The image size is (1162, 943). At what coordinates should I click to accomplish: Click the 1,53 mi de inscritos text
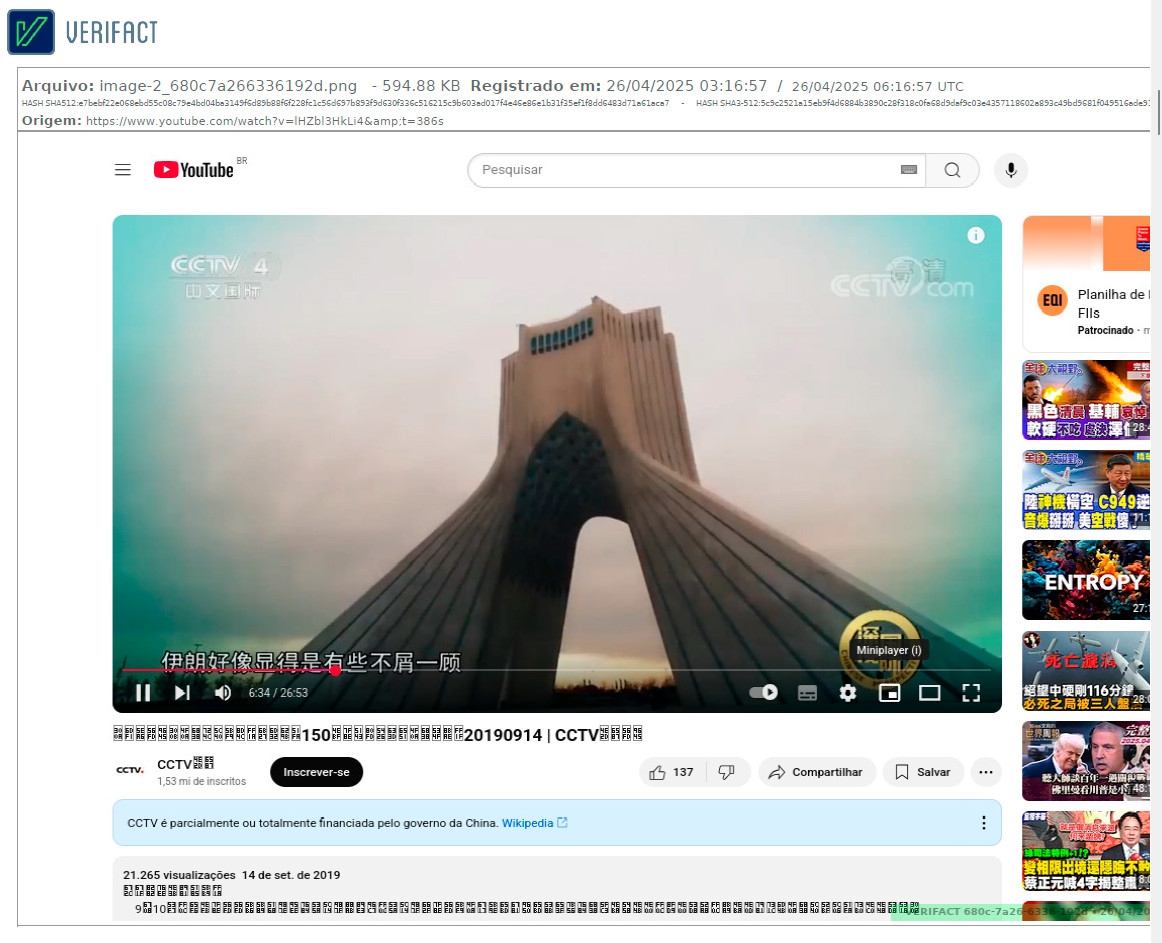pyautogui.click(x=202, y=781)
